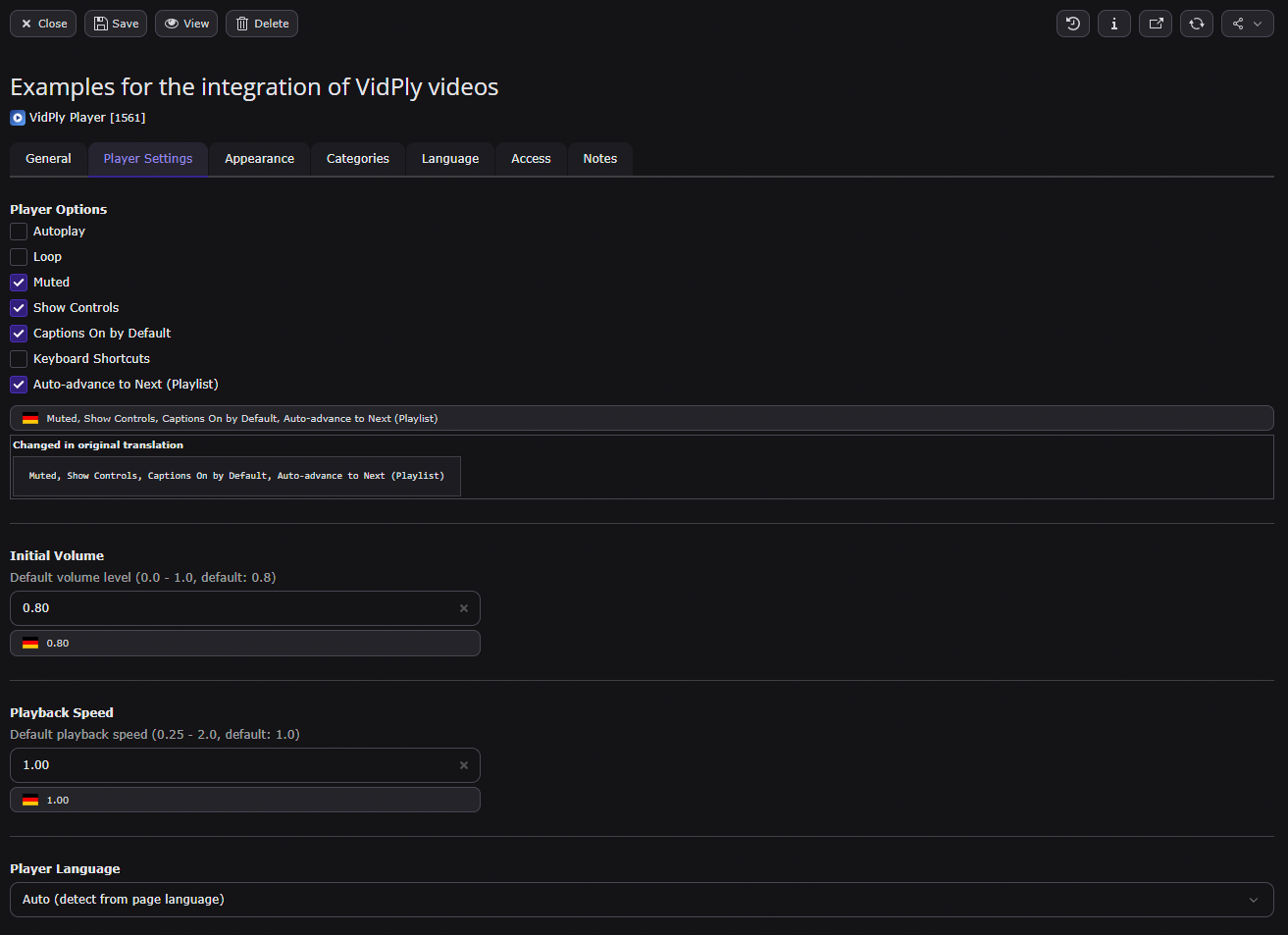Image resolution: width=1288 pixels, height=935 pixels.
Task: Enable the Autoplay checkbox
Action: pyautogui.click(x=19, y=232)
